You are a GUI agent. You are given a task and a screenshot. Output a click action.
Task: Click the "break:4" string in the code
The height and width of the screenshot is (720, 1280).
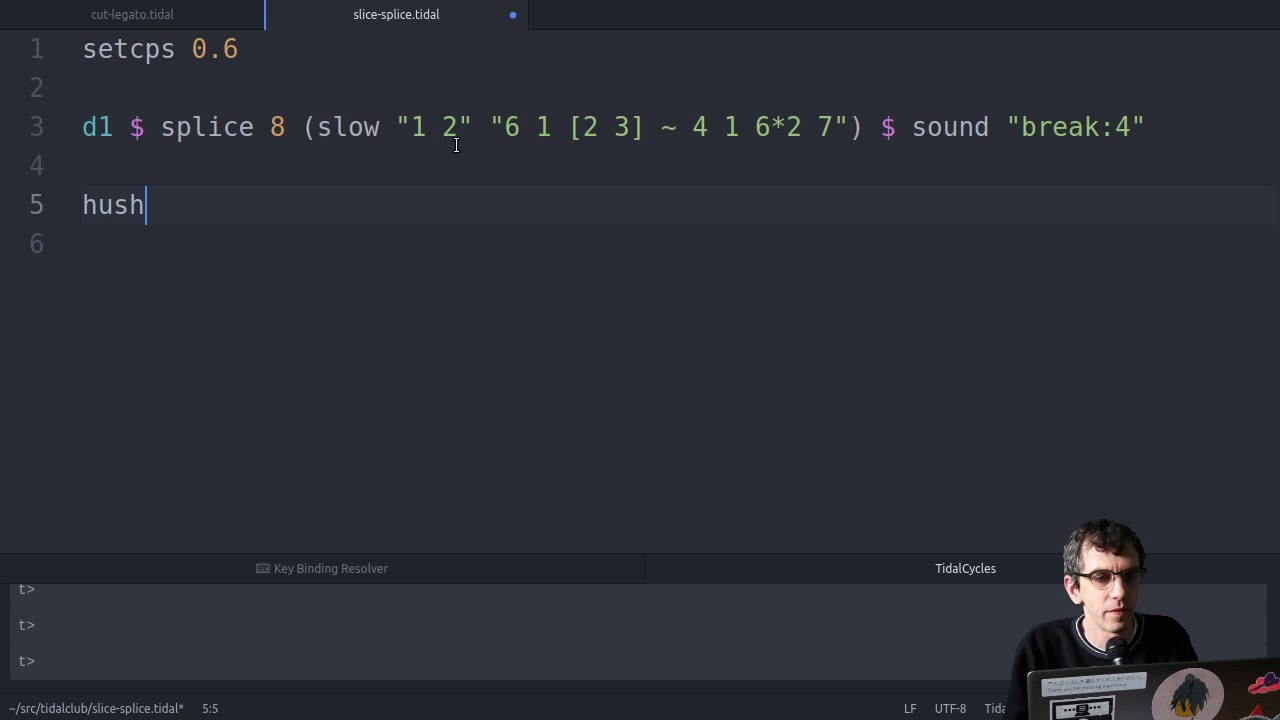coord(1075,127)
